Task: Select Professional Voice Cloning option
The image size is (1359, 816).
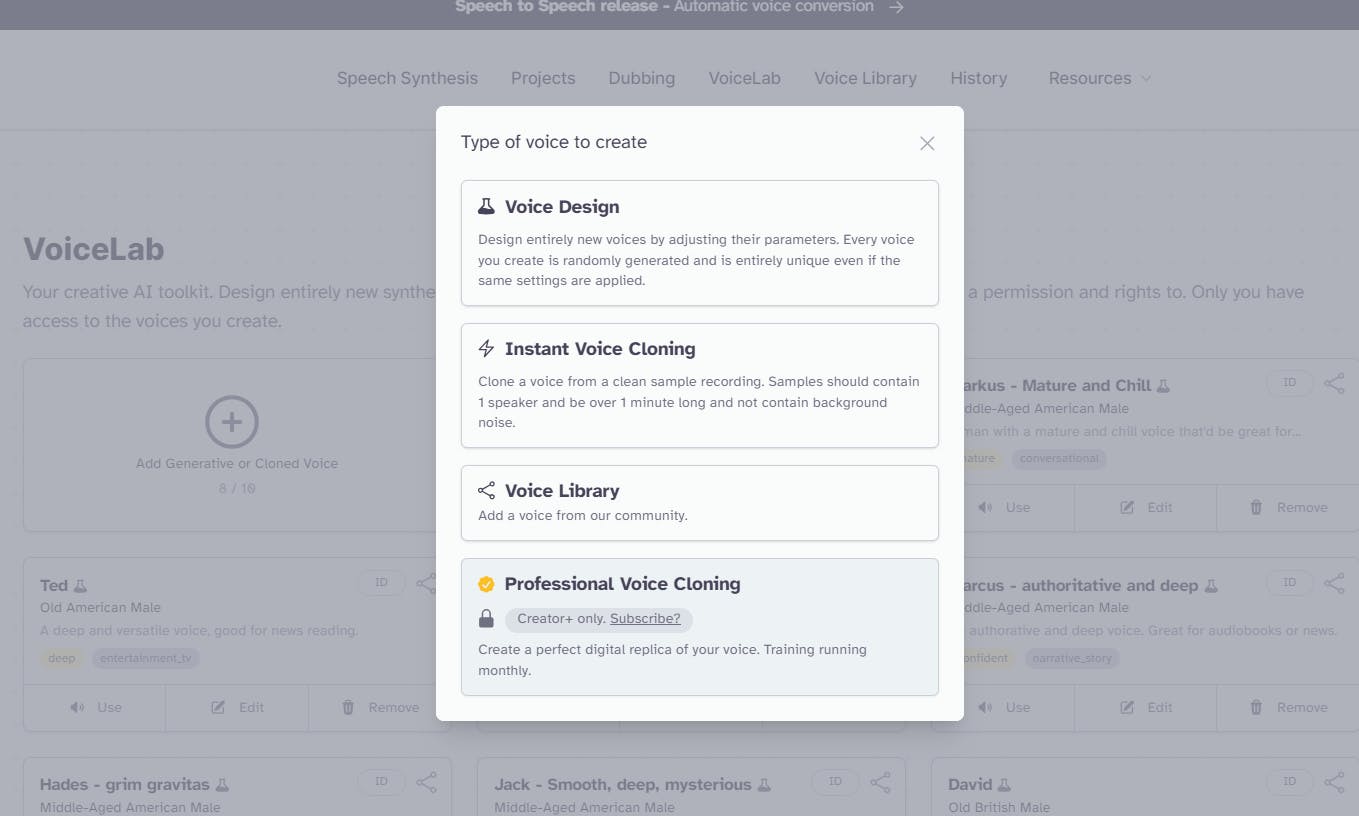Action: point(700,627)
